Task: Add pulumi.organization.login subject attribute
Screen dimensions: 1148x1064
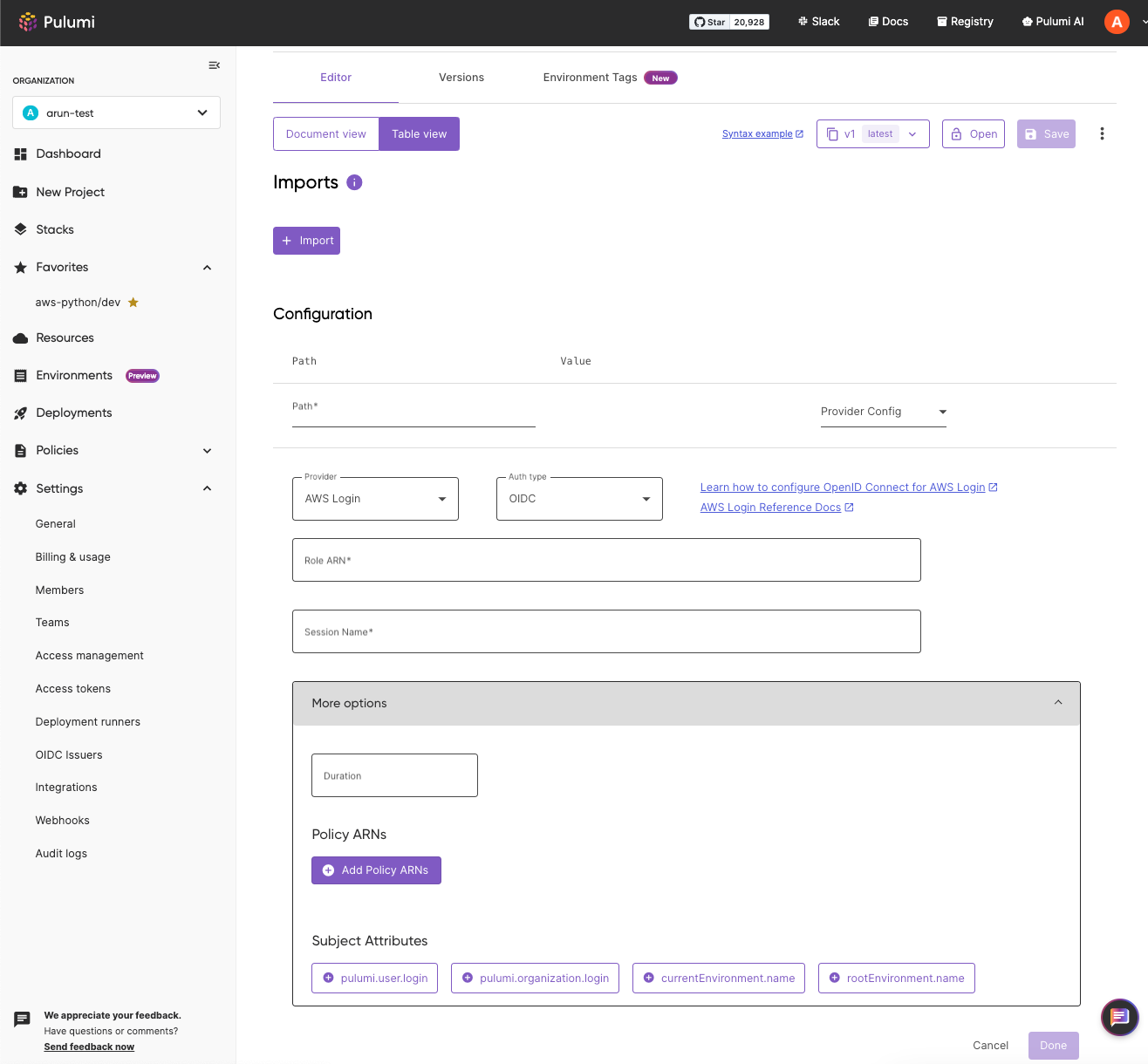Action: coord(535,979)
